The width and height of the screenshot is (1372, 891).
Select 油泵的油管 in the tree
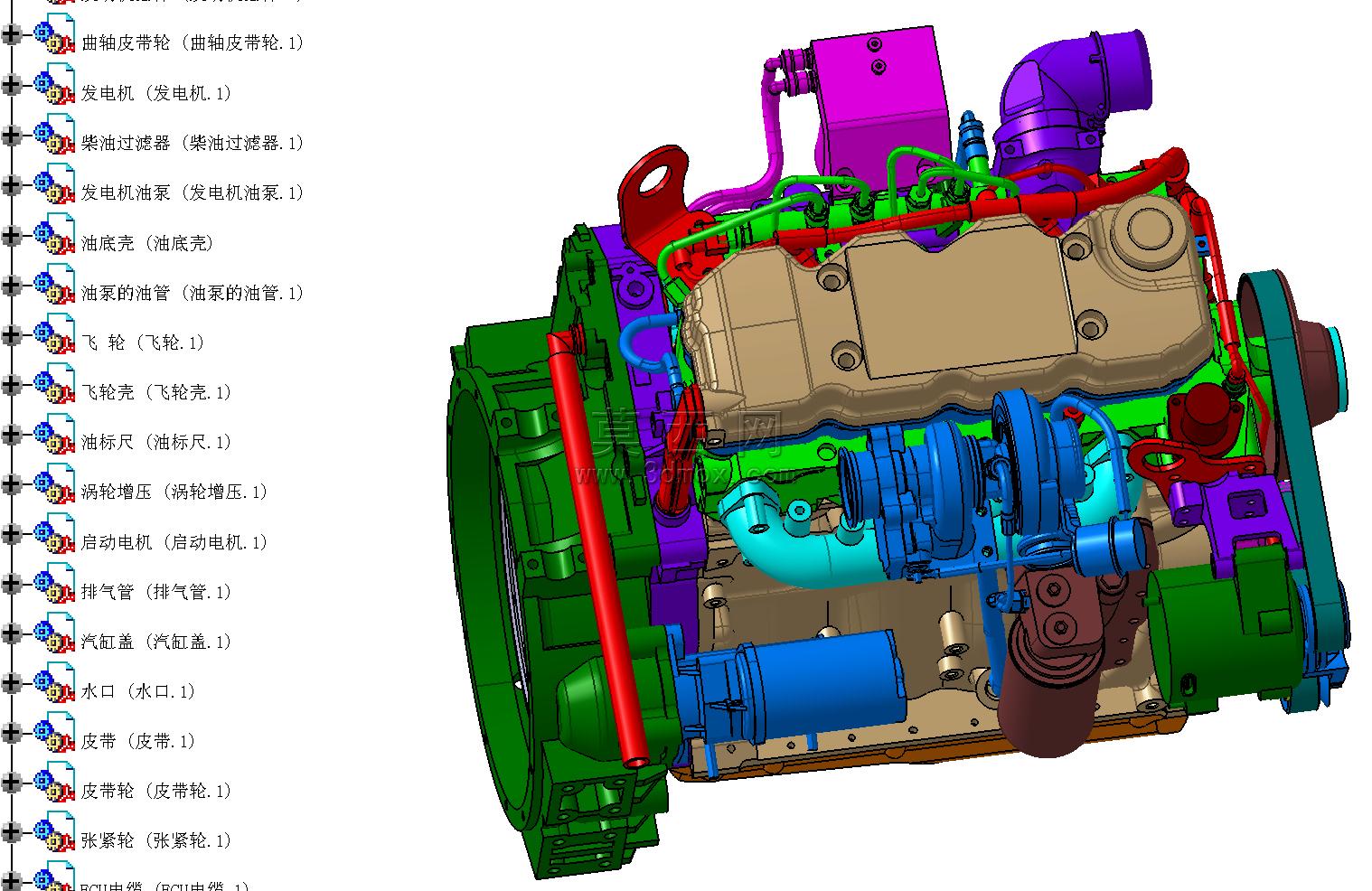[x=193, y=293]
